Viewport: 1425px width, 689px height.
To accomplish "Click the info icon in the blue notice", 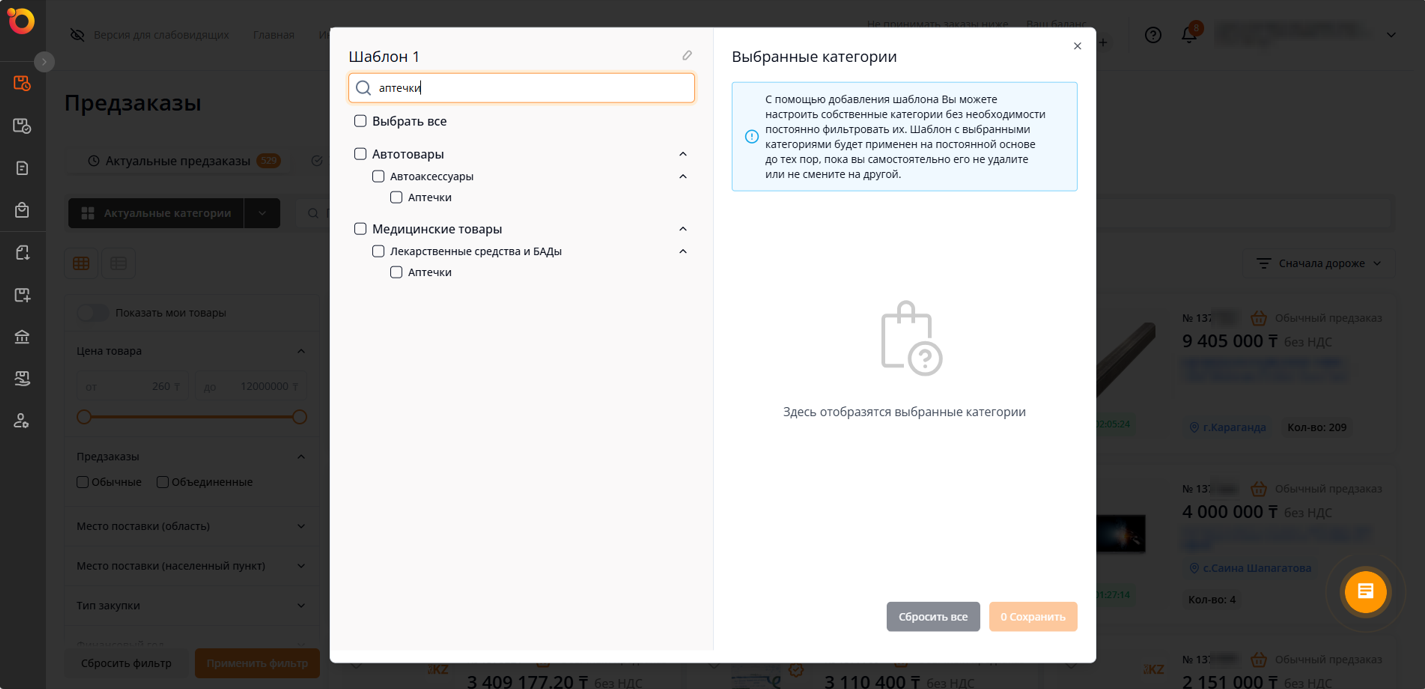I will (x=752, y=137).
